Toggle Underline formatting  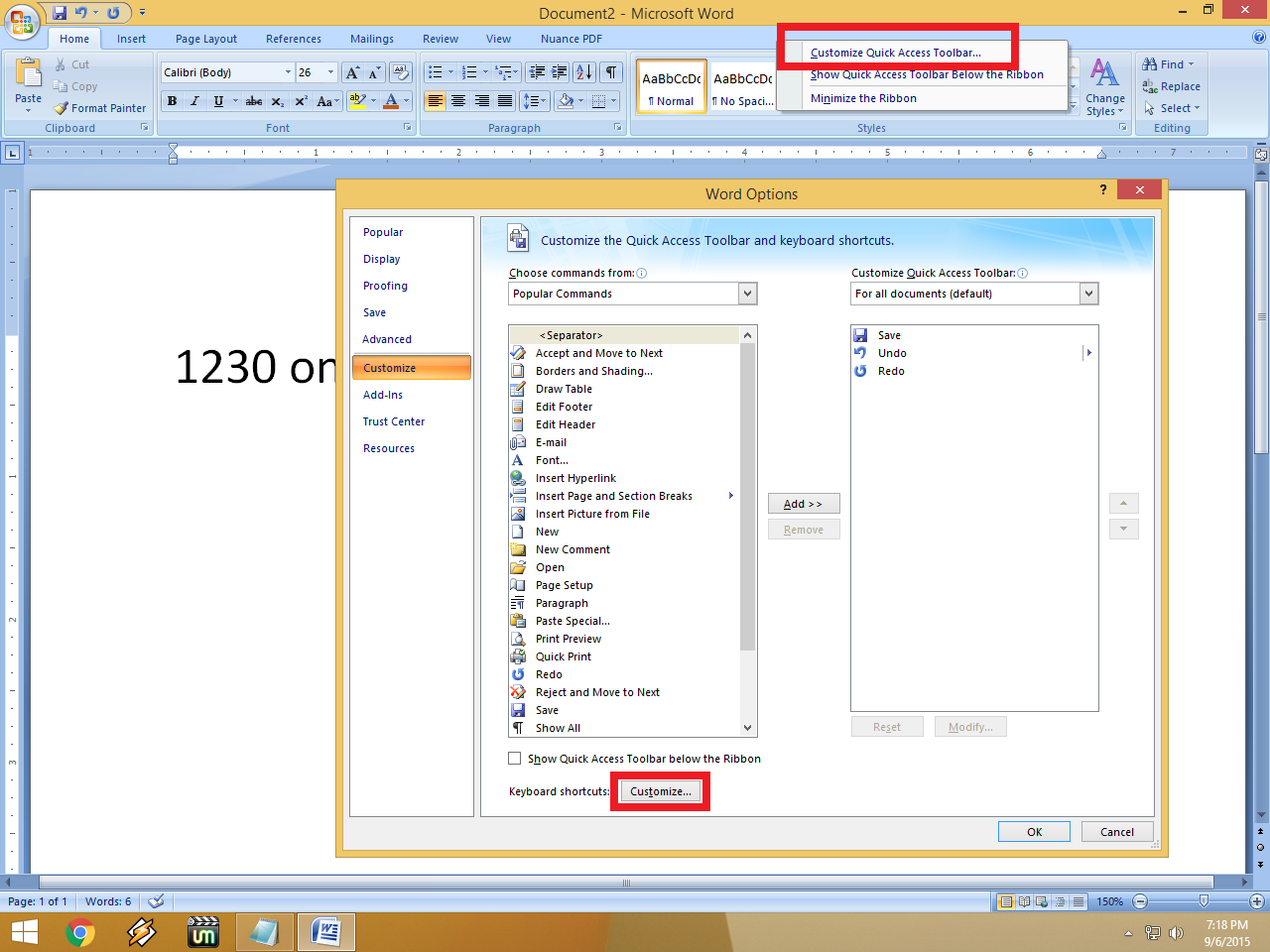[x=218, y=101]
